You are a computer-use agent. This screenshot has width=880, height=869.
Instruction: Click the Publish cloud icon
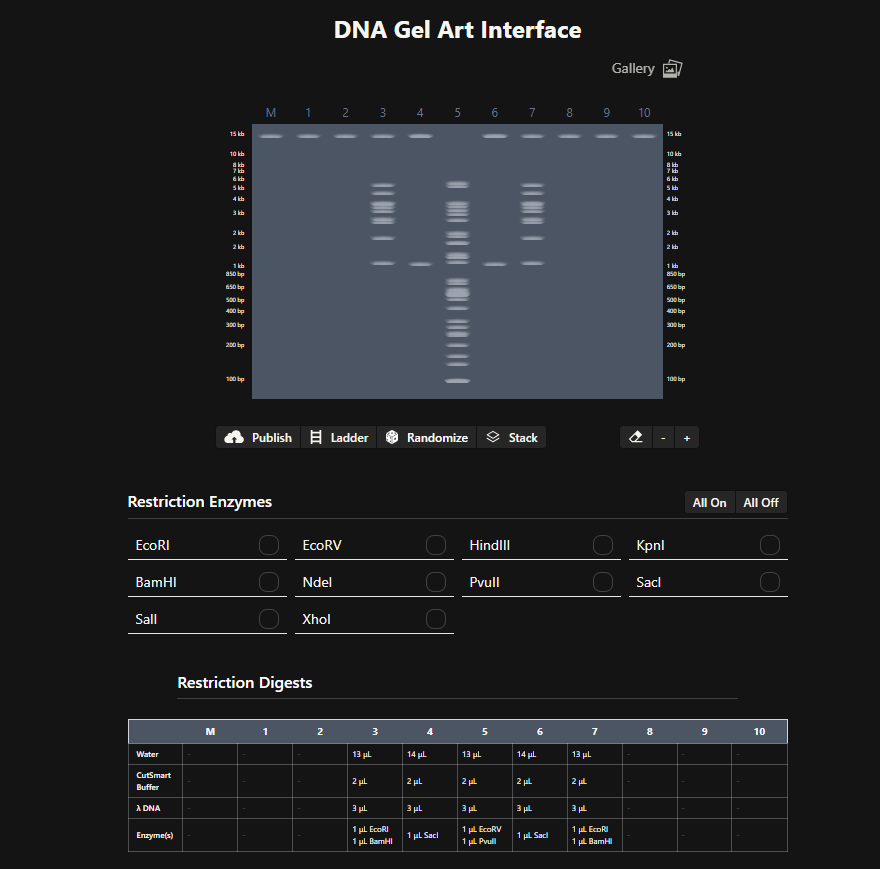point(234,438)
